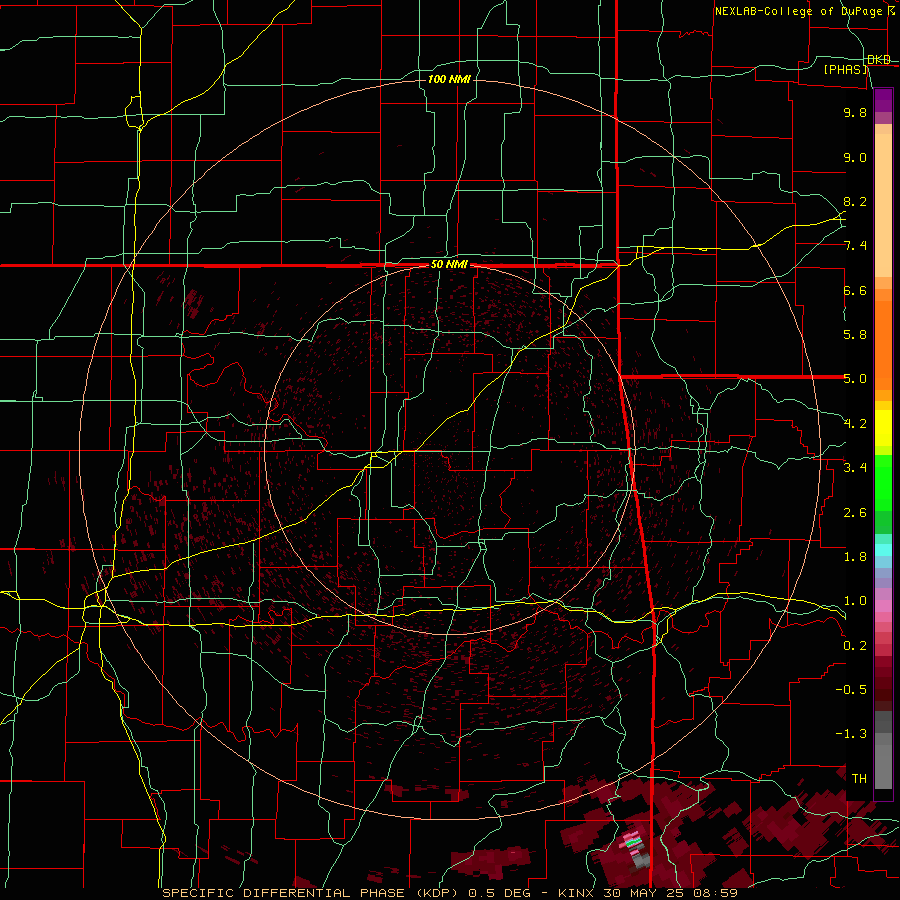900x900 pixels.
Task: Select the 5.8 scale value
Action: tap(855, 335)
